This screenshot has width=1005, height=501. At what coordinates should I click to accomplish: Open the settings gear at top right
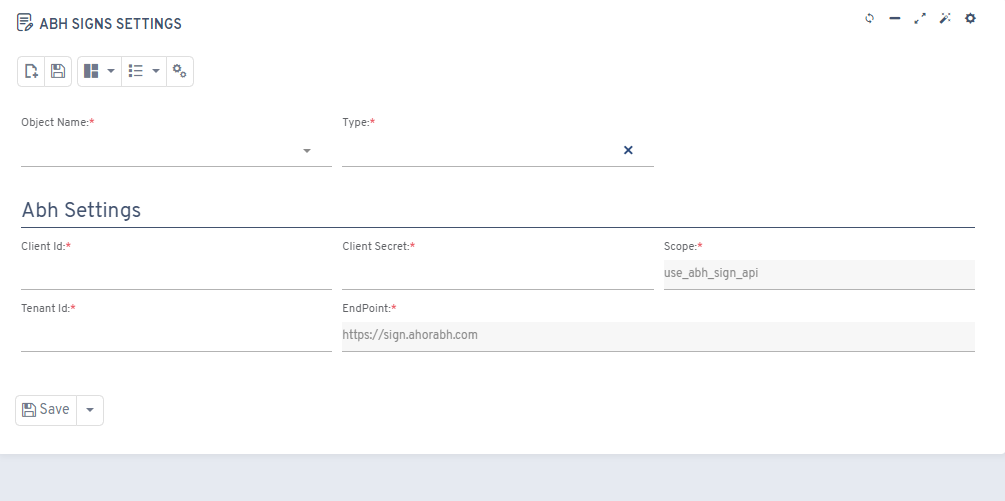(970, 19)
